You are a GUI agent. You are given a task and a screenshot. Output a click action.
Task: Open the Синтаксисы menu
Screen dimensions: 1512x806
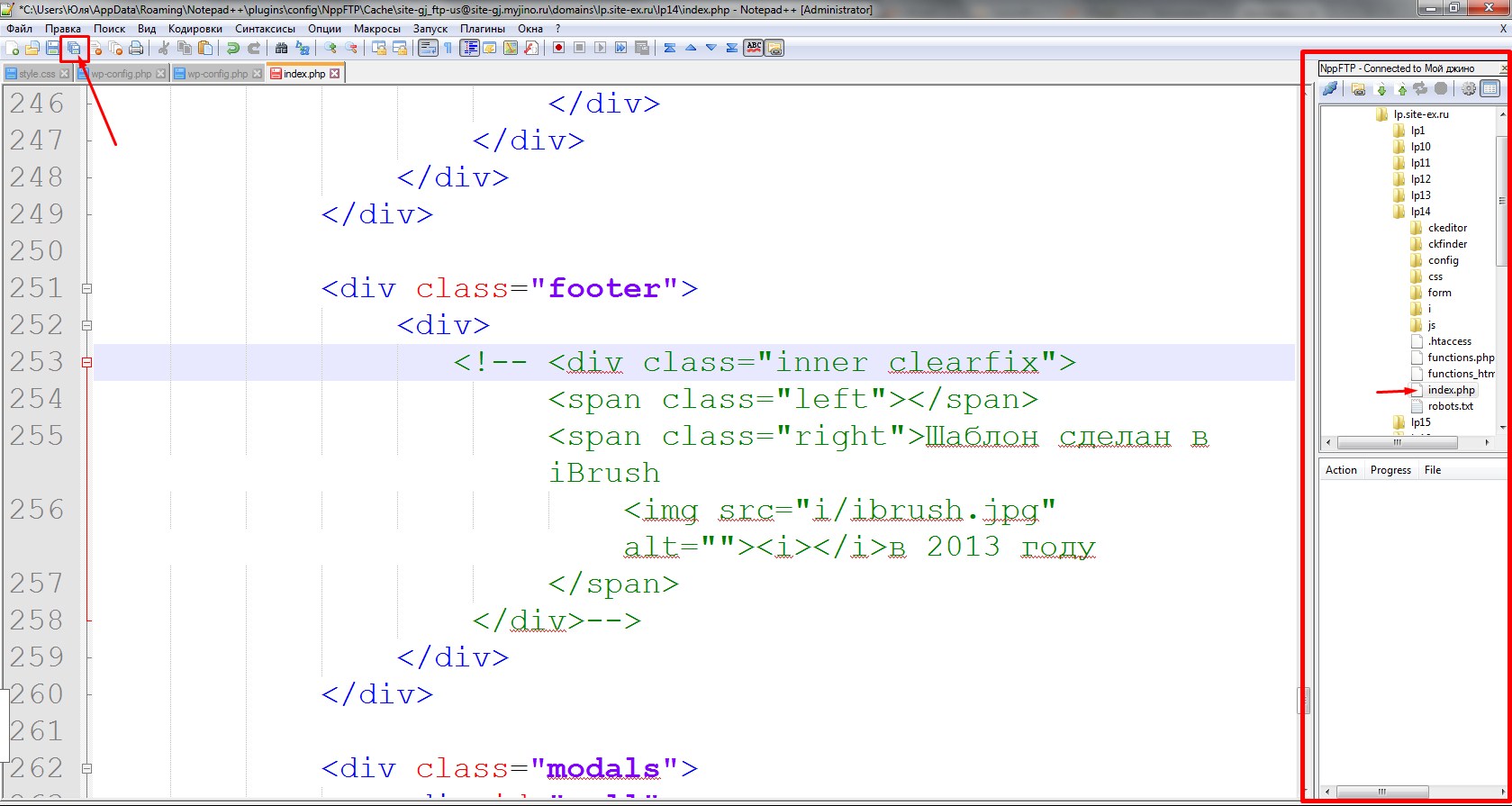pyautogui.click(x=265, y=29)
